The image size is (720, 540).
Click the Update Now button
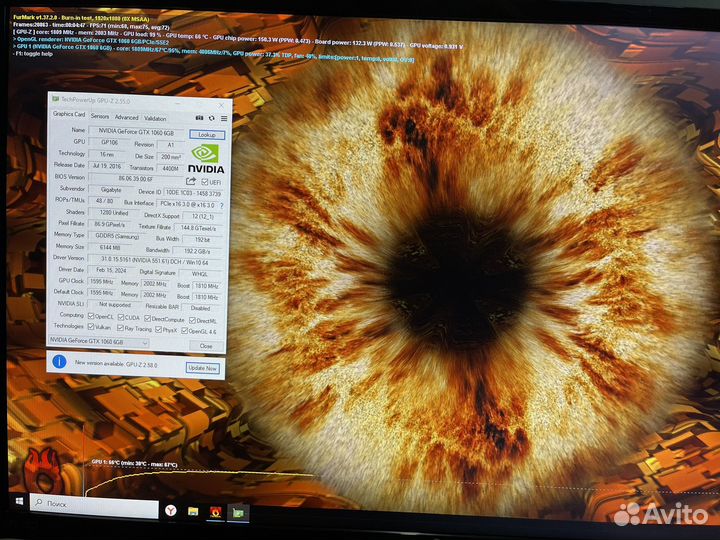[x=202, y=368]
